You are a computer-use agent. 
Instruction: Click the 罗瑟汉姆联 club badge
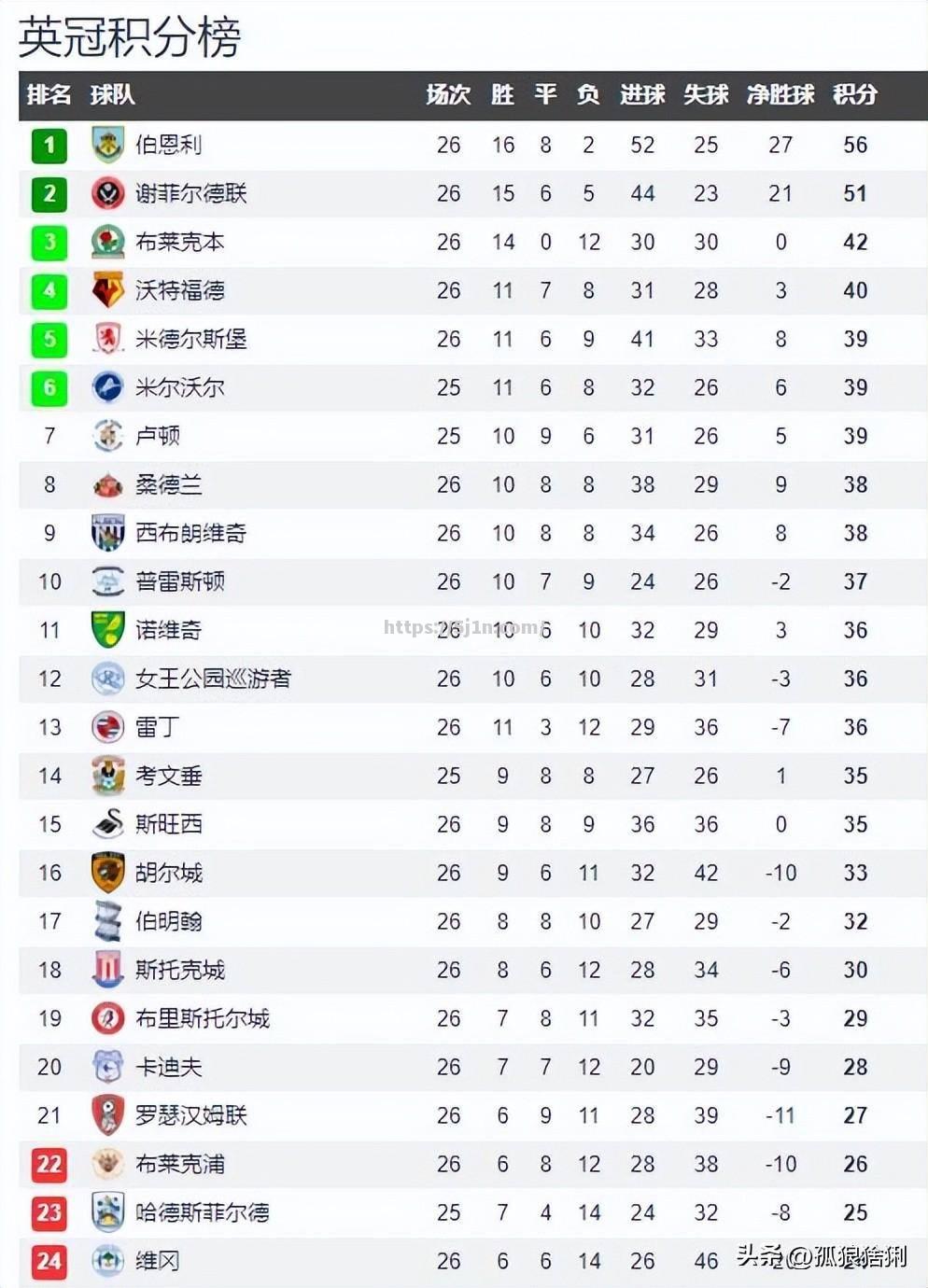click(108, 1115)
